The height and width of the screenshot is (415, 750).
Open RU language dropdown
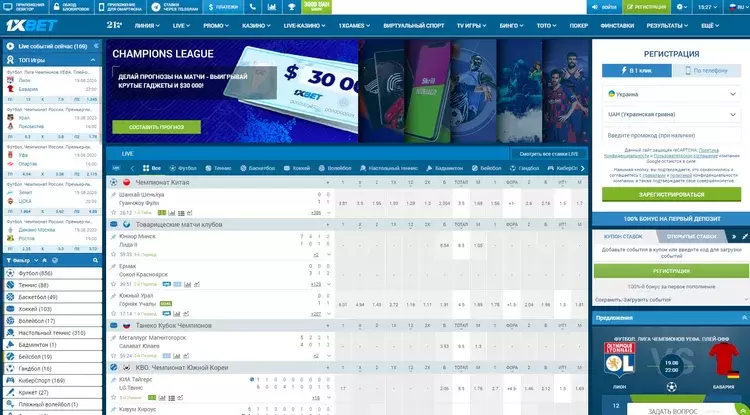point(737,7)
